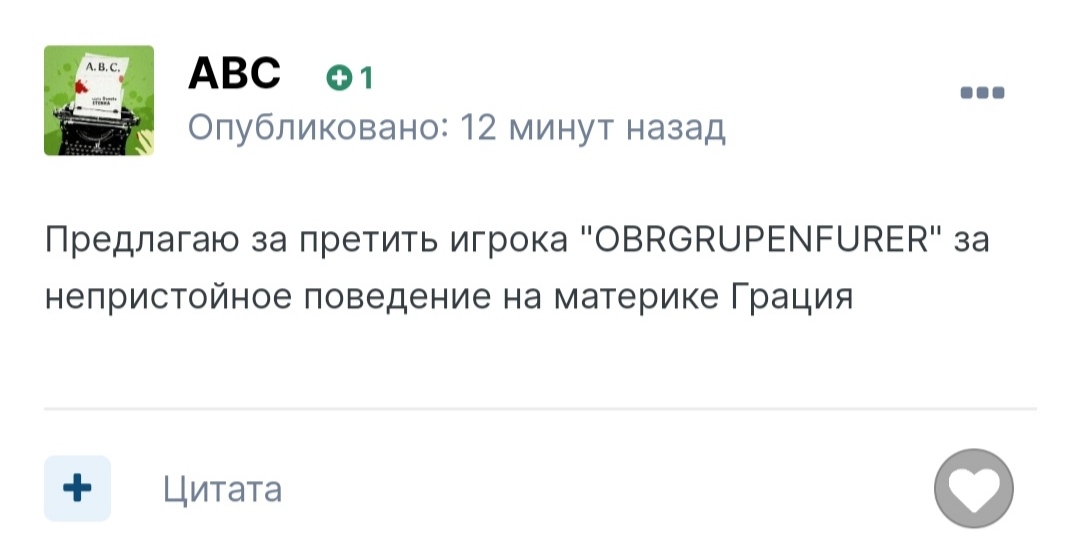
Task: Click the multi-quote plus button
Action: (x=77, y=488)
